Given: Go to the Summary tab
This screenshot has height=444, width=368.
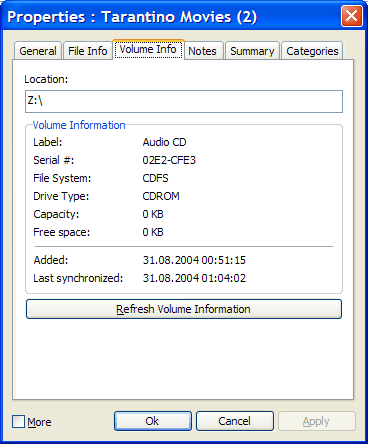Looking at the screenshot, I should tap(252, 51).
